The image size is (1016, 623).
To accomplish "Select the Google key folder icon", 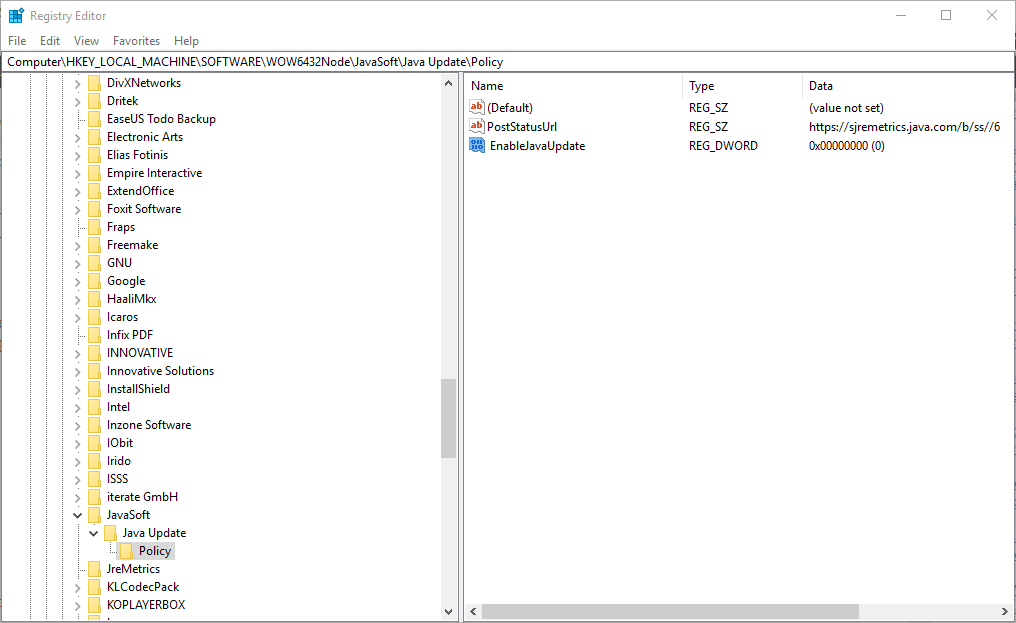I will click(95, 281).
